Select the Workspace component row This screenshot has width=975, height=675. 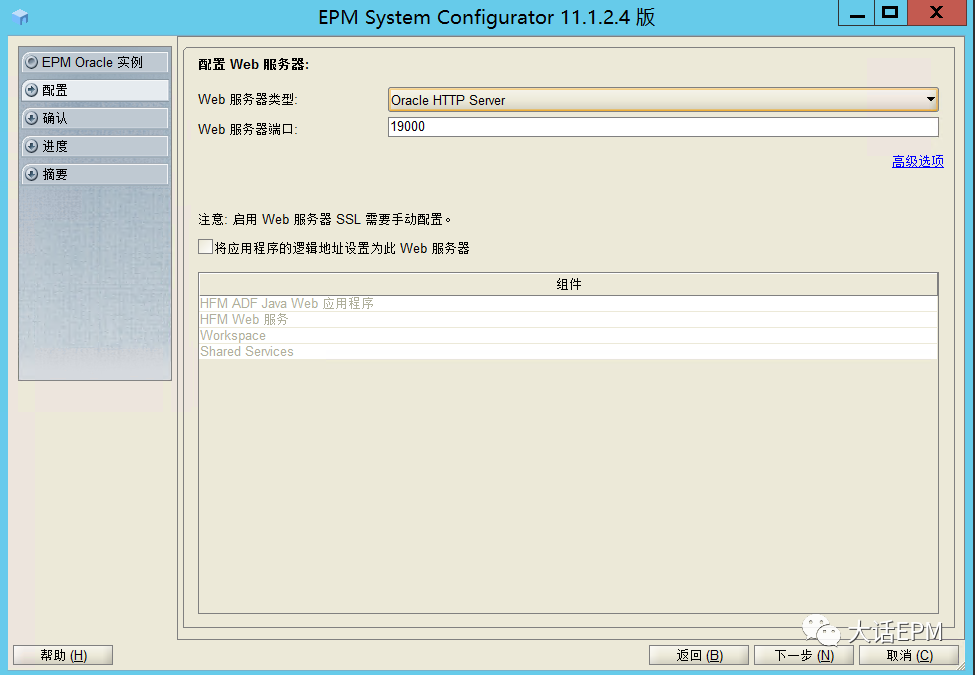pos(568,336)
